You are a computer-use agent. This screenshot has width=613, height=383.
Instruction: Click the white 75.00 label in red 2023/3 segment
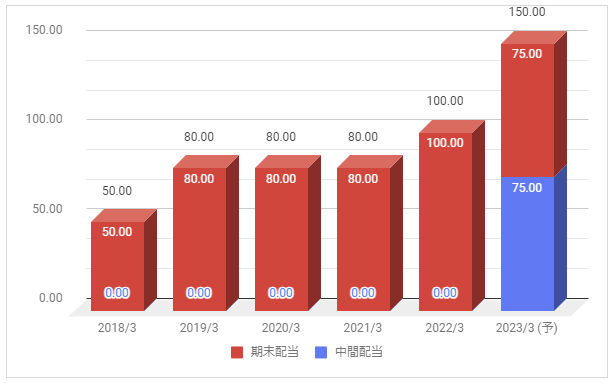click(527, 54)
